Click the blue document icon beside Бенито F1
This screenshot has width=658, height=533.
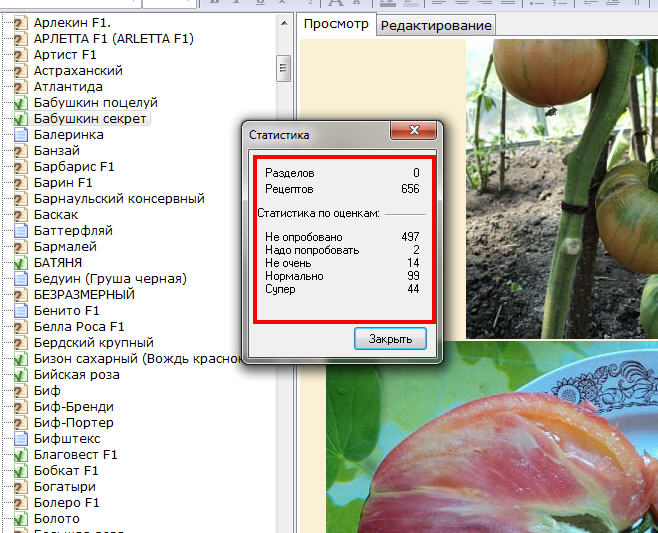pyautogui.click(x=21, y=311)
